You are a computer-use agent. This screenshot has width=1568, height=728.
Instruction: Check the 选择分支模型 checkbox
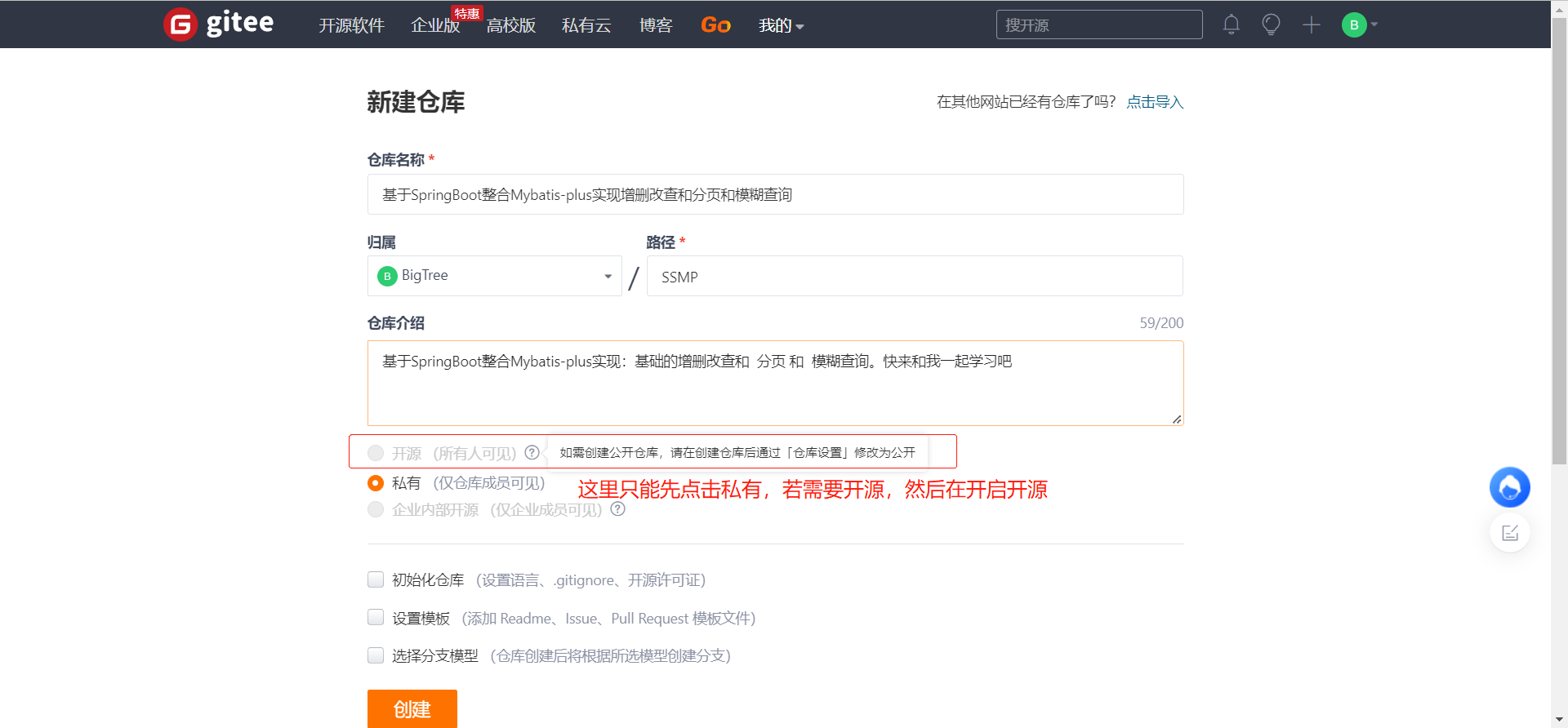click(376, 655)
